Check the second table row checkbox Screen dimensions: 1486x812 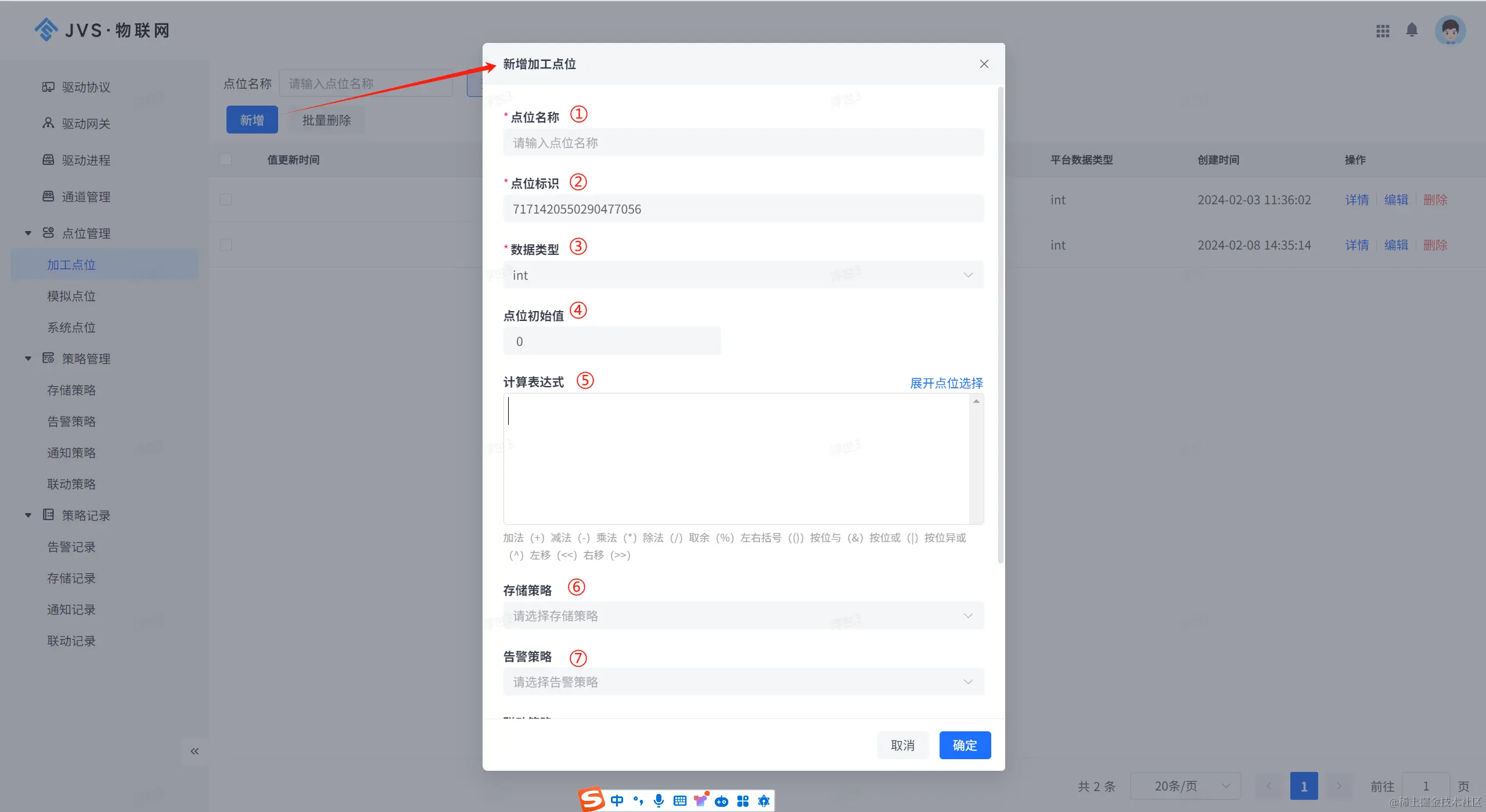(x=226, y=245)
